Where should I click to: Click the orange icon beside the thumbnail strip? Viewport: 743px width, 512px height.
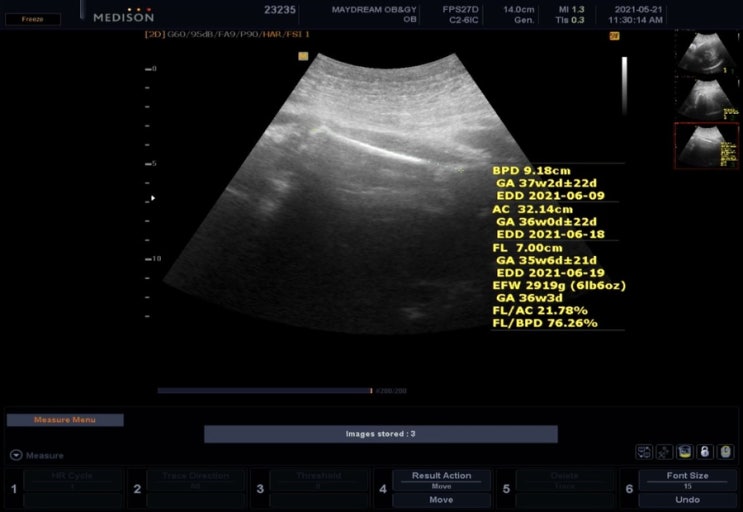pyautogui.click(x=614, y=36)
